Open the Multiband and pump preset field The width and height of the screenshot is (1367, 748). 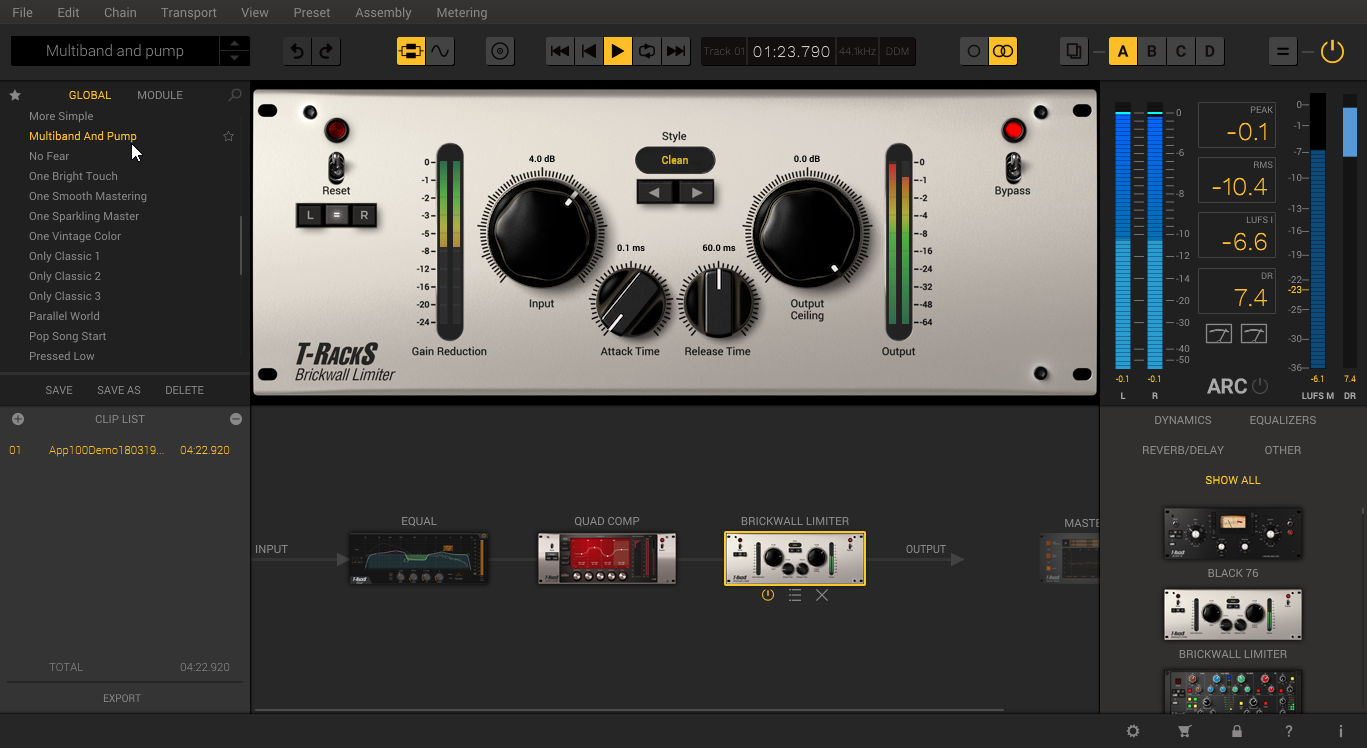click(115, 51)
